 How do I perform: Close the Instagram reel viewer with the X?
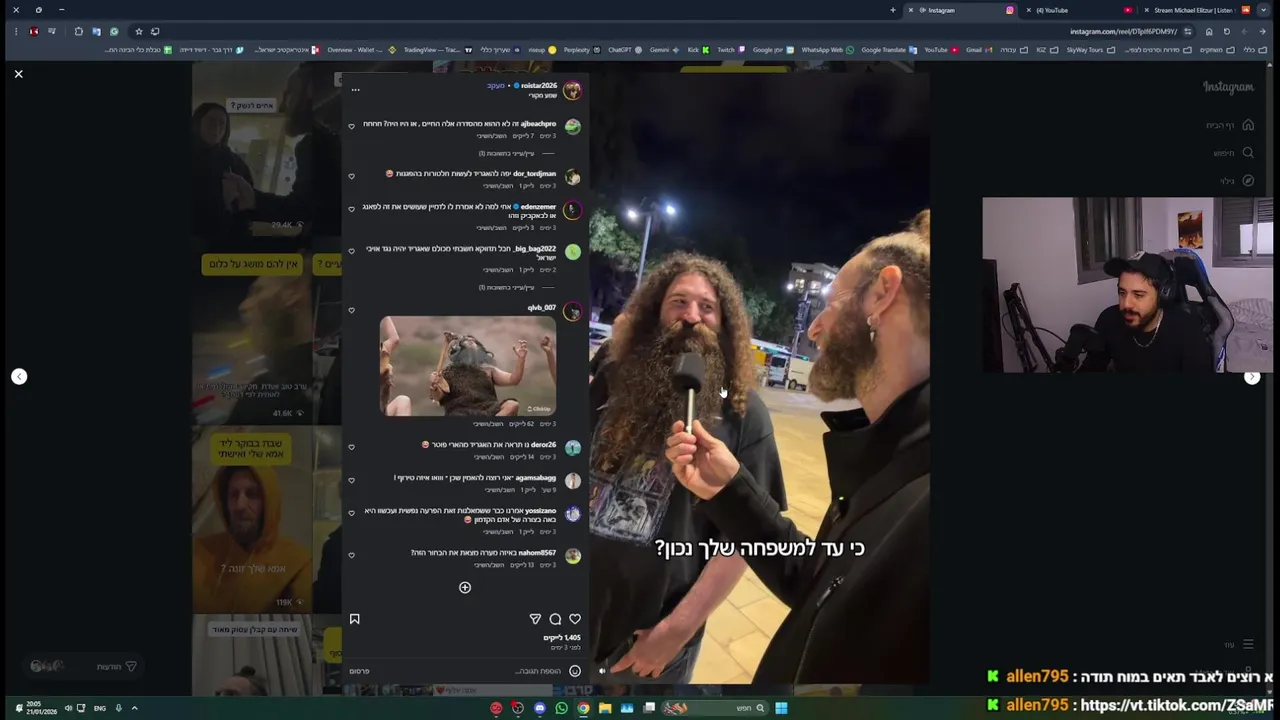[18, 74]
